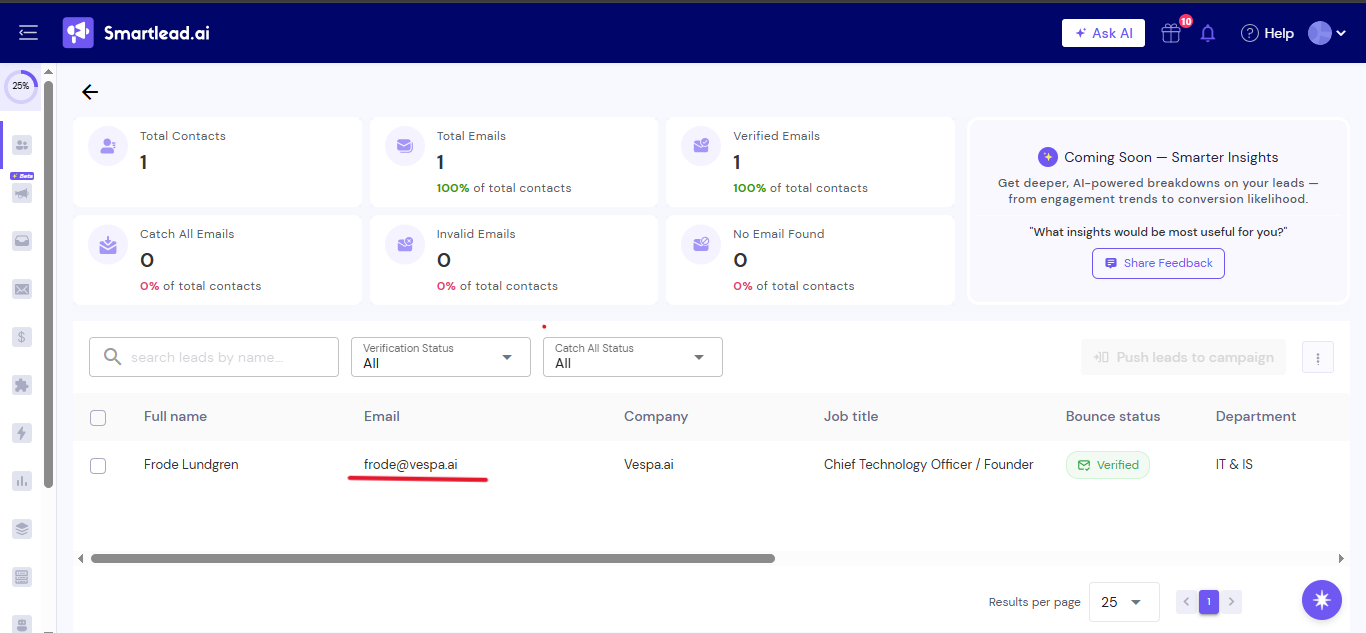The height and width of the screenshot is (633, 1366).
Task: Open the server list icon in sidebar
Action: tap(22, 577)
